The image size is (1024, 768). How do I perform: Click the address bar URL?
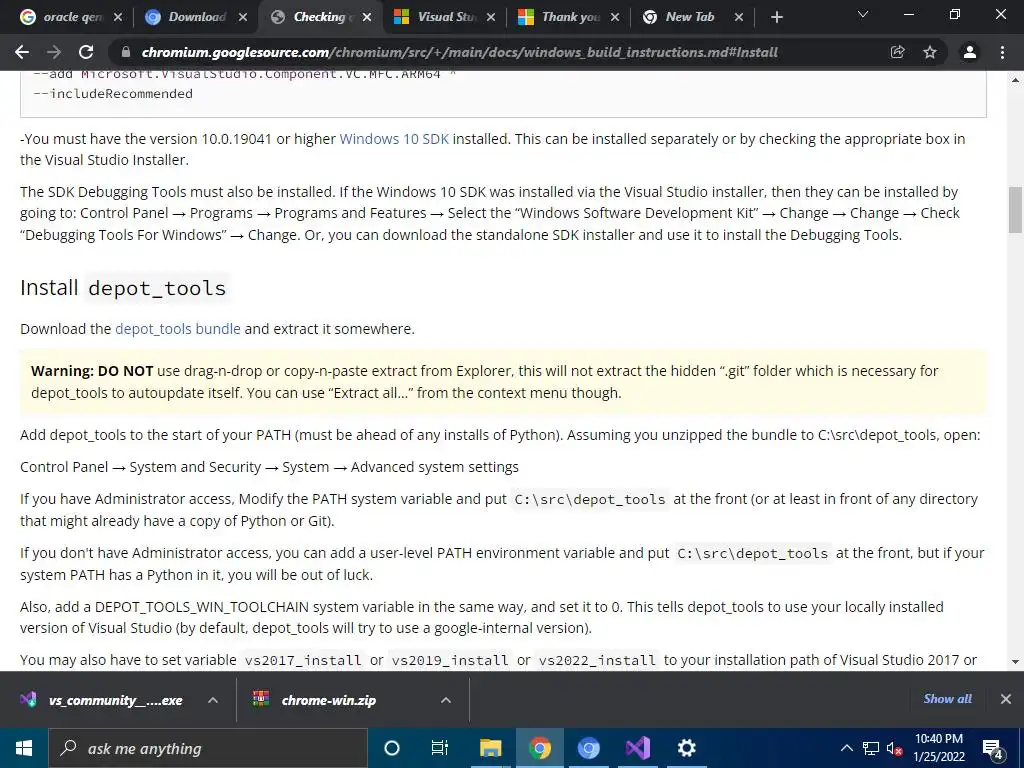(x=460, y=52)
